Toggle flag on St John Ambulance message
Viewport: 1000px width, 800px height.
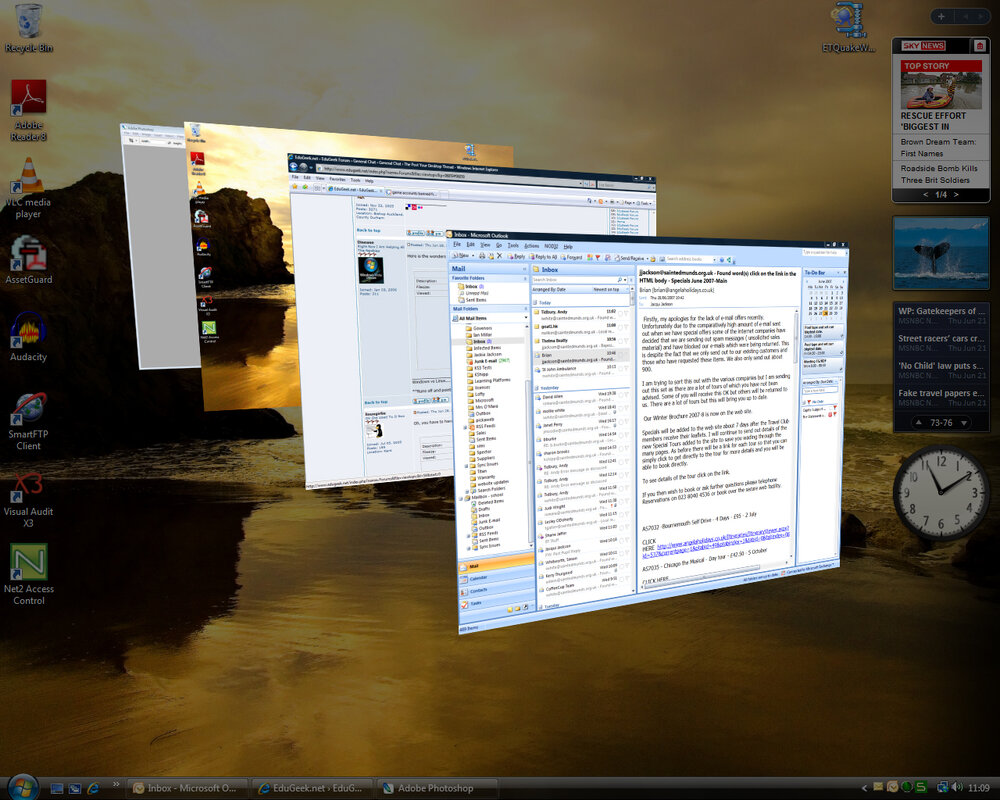[626, 369]
